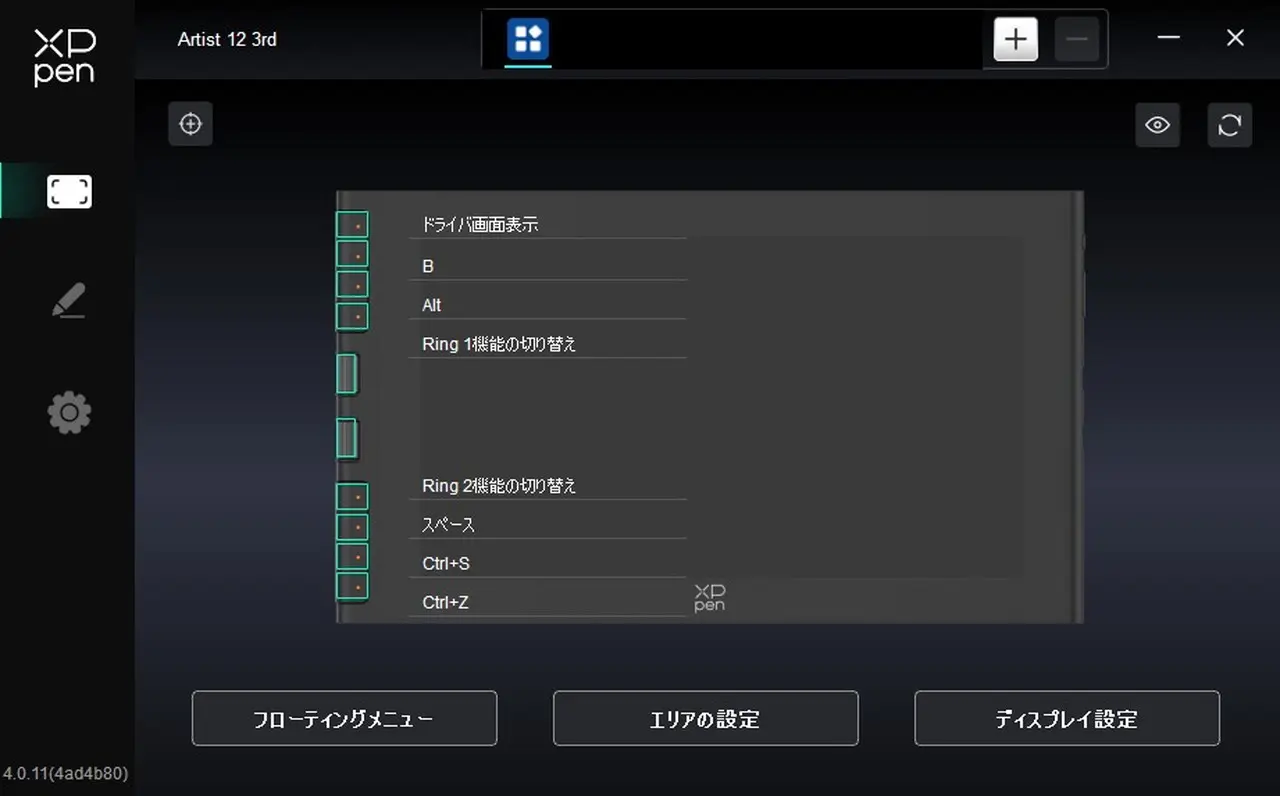Add a new application profile with plus button
Viewport: 1280px width, 796px height.
[1014, 38]
